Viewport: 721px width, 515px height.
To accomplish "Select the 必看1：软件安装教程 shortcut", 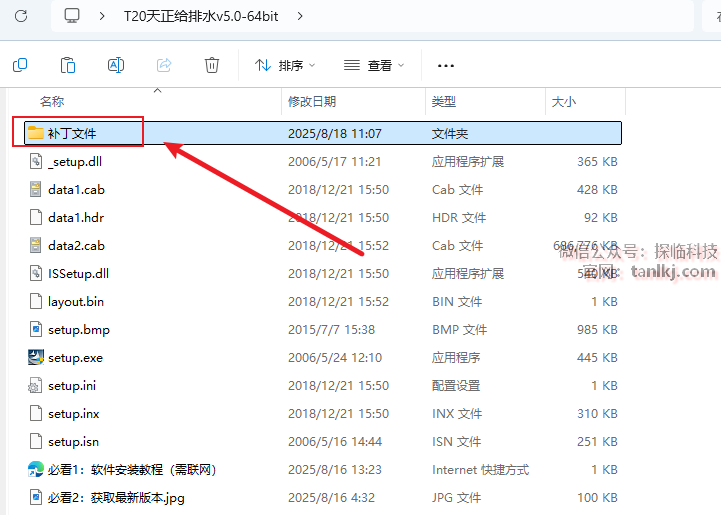I will pos(132,469).
